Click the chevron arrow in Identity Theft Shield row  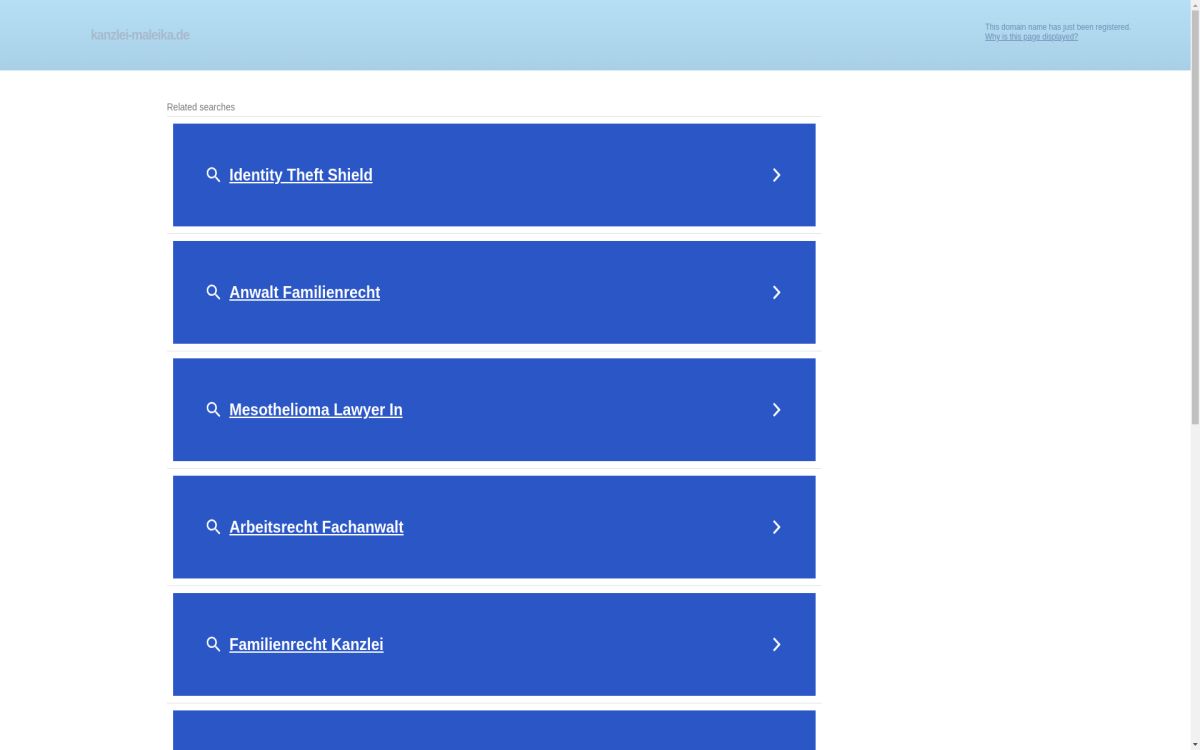pos(776,175)
